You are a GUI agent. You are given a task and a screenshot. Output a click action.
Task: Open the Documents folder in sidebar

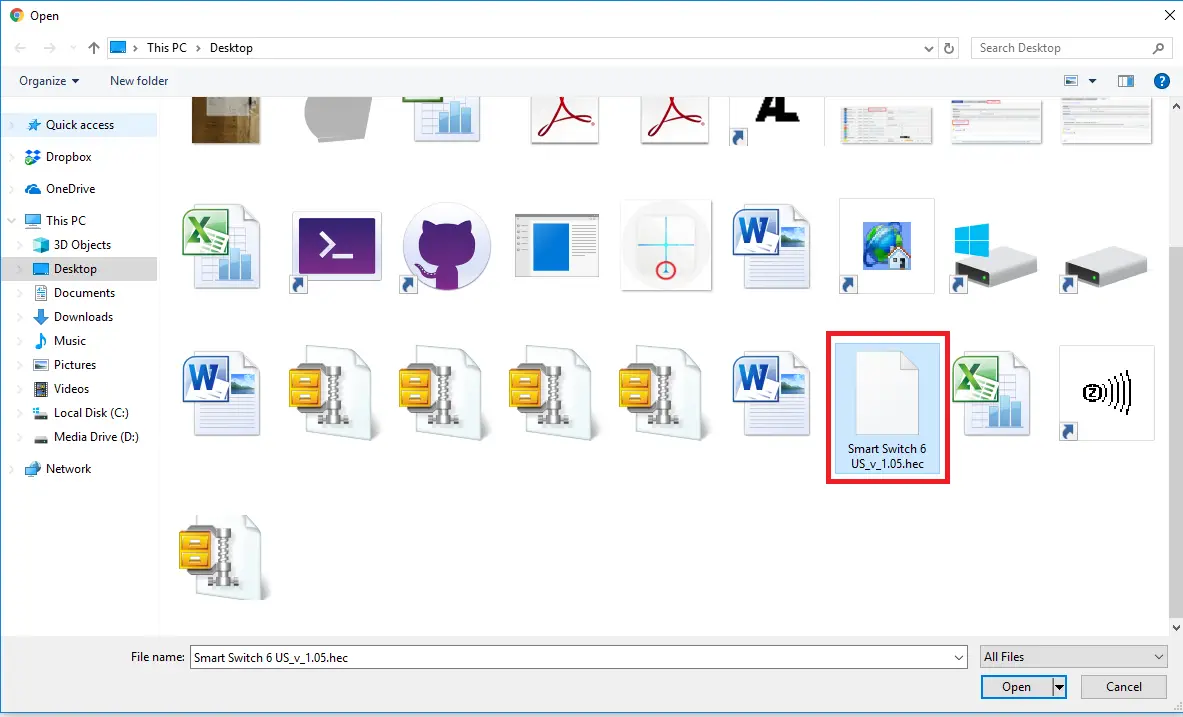84,293
